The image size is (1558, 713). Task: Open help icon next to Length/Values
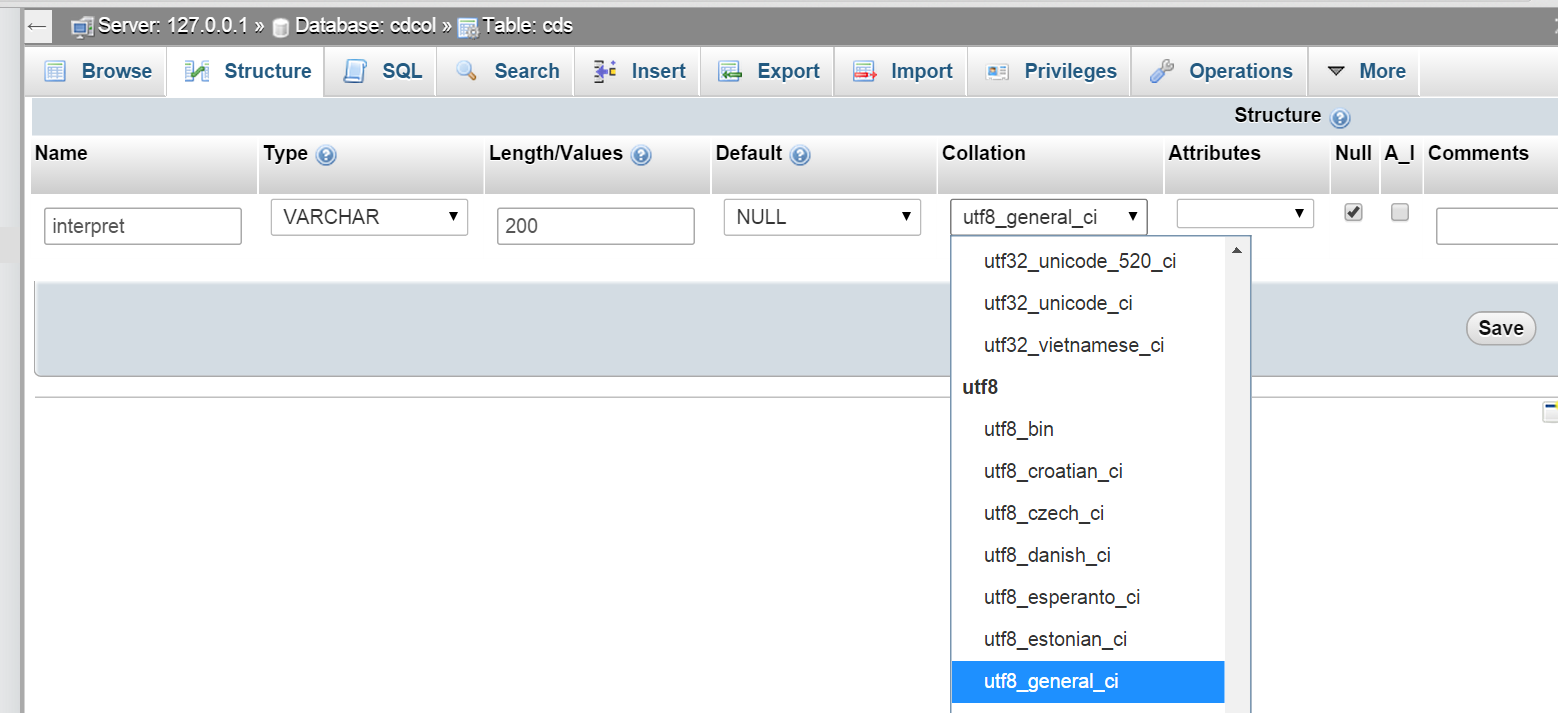coord(641,156)
